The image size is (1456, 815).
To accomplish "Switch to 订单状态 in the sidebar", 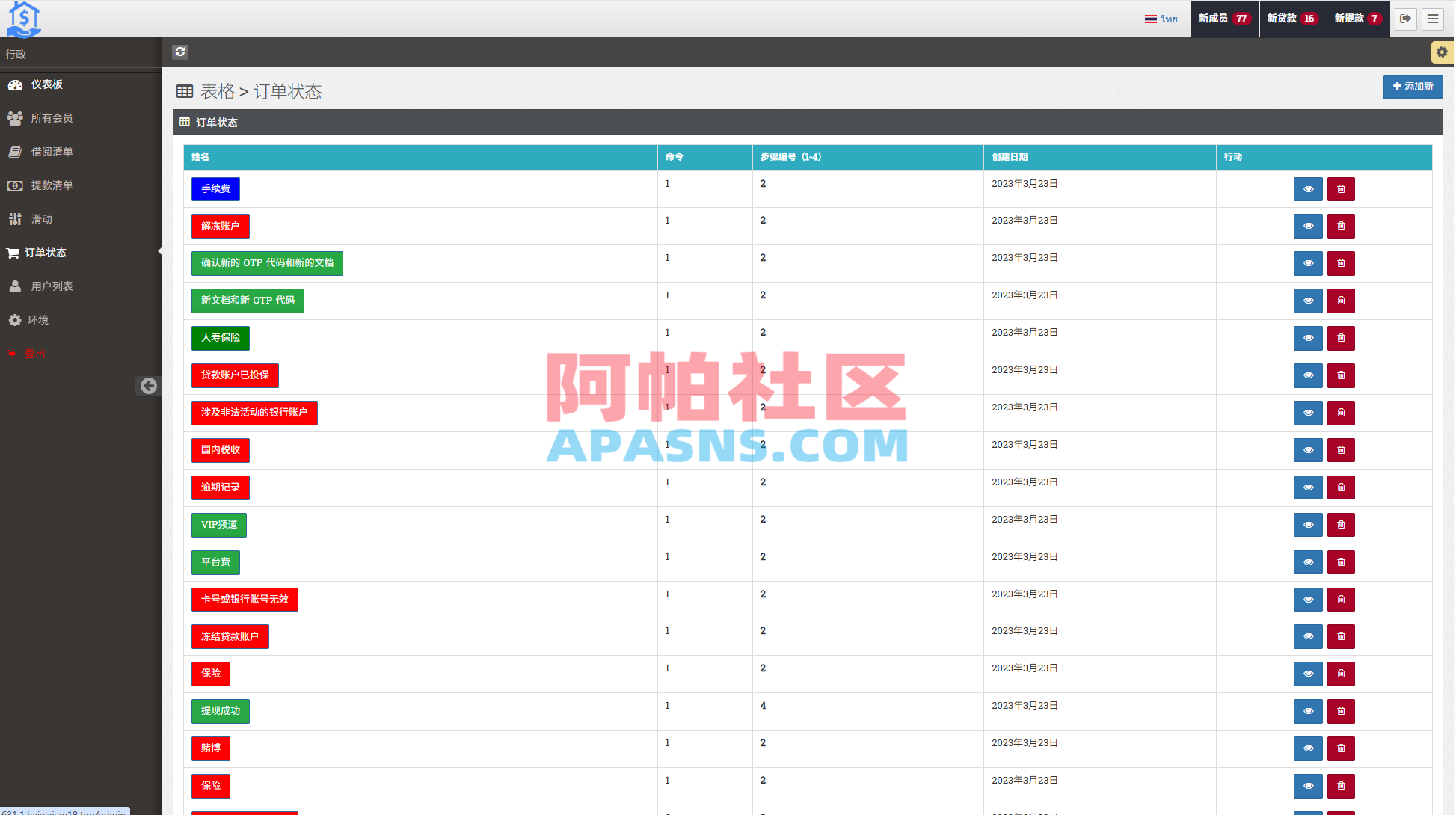I will tap(45, 253).
